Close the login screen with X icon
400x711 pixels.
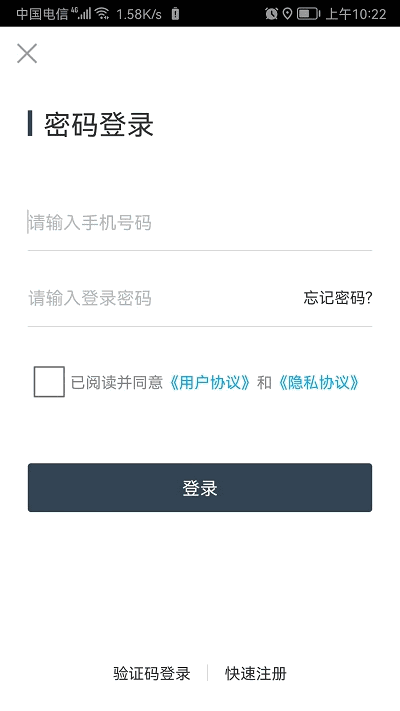point(27,54)
